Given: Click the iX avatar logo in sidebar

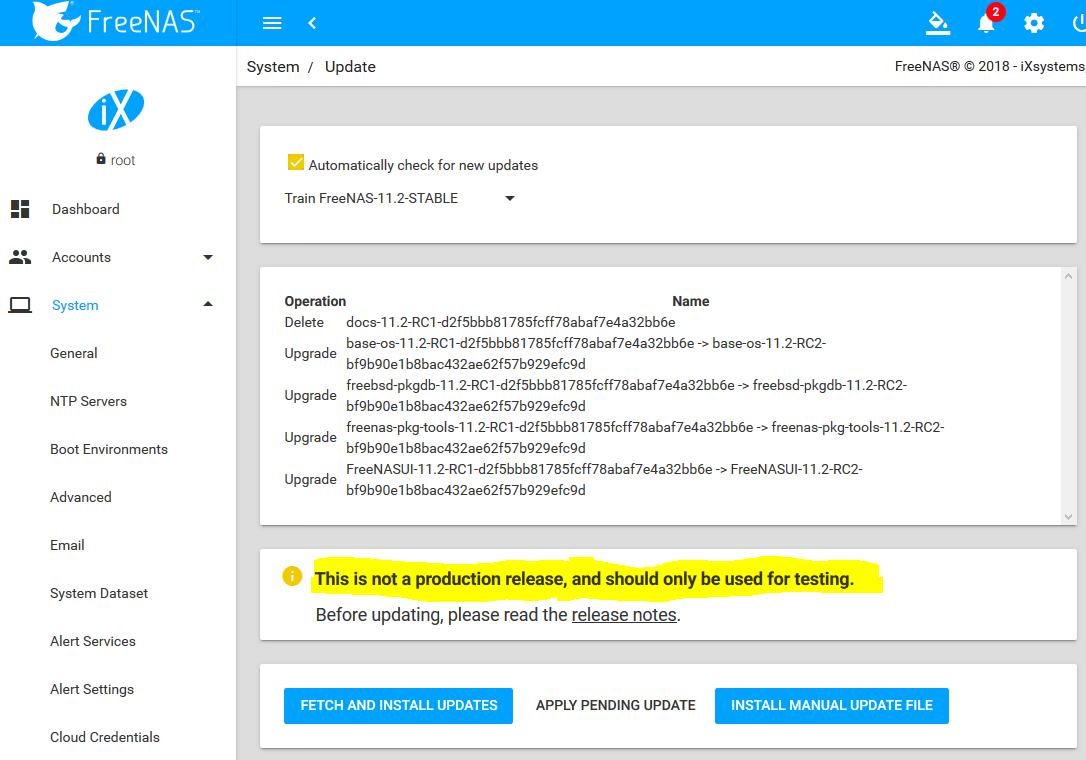Looking at the screenshot, I should [x=116, y=110].
